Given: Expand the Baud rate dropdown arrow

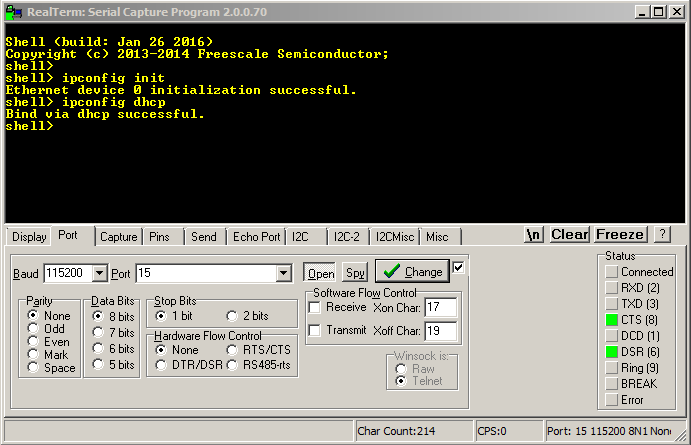Looking at the screenshot, I should pyautogui.click(x=100, y=274).
